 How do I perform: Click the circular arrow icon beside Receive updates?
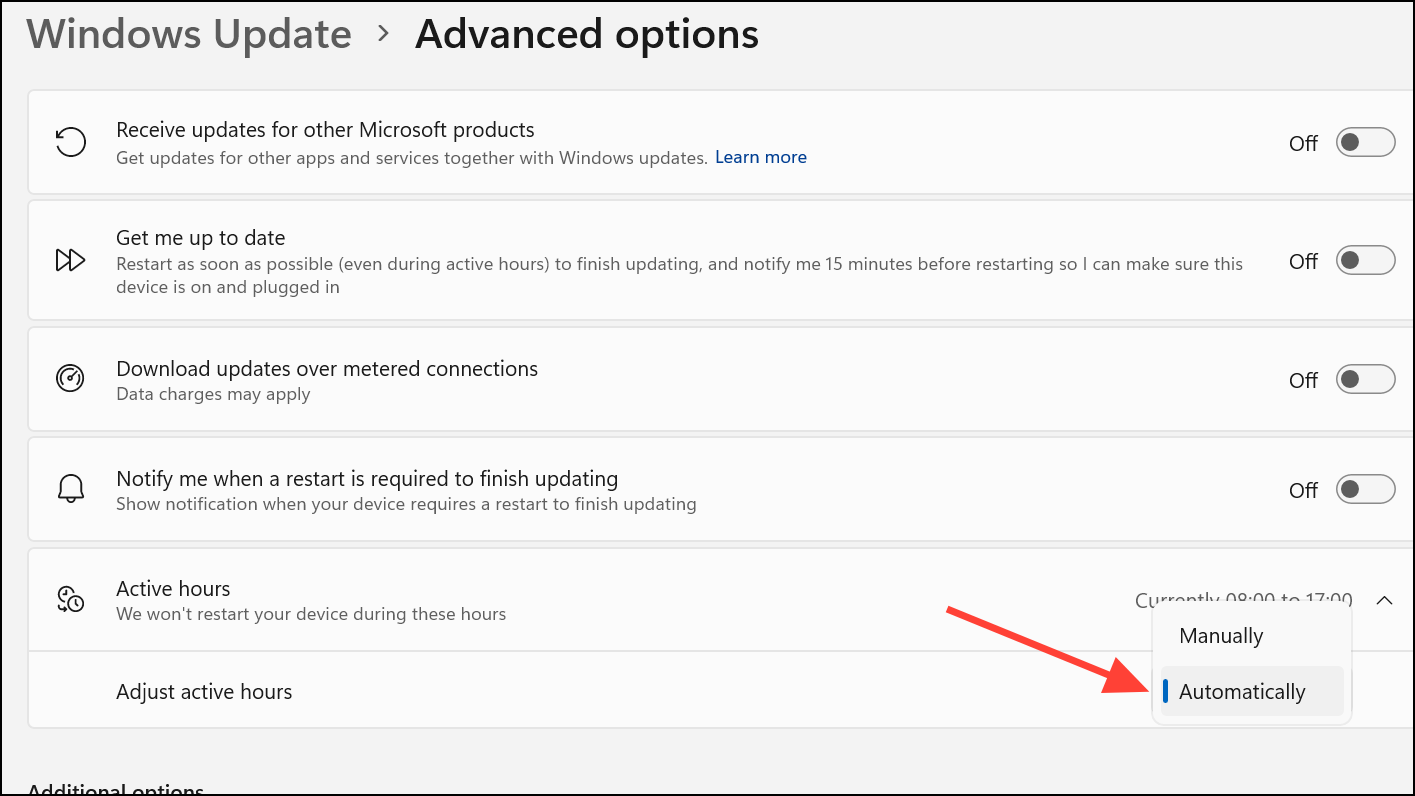70,142
